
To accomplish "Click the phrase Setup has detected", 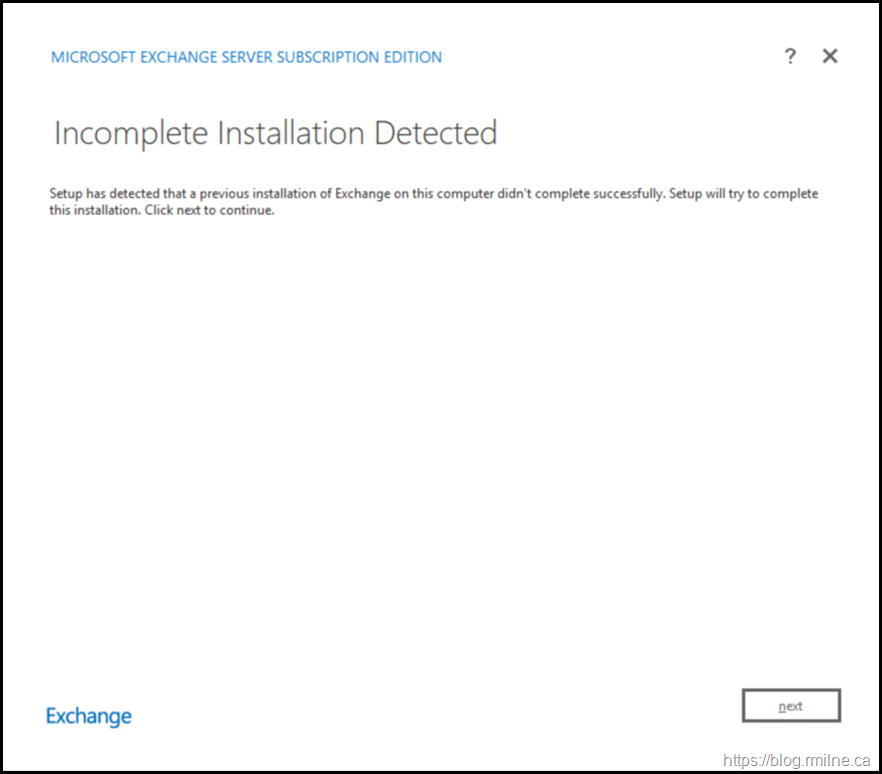I will point(96,194).
